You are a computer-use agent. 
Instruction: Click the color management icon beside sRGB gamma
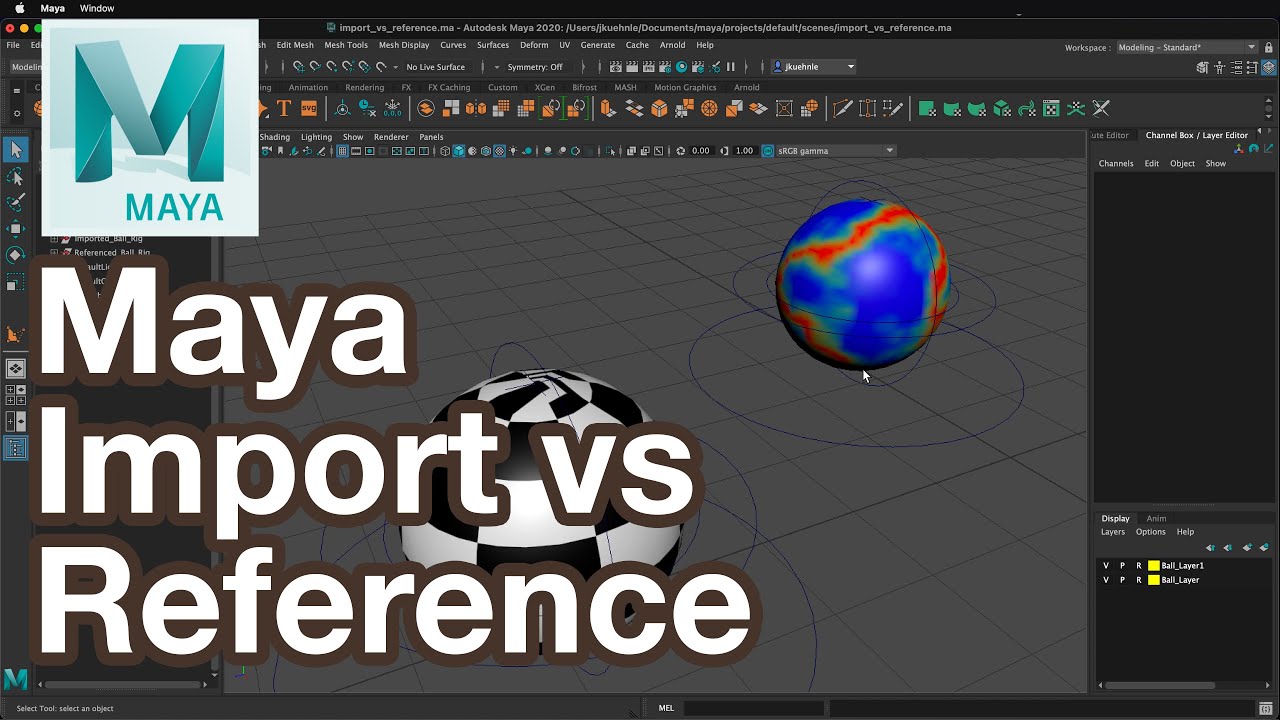coord(768,151)
